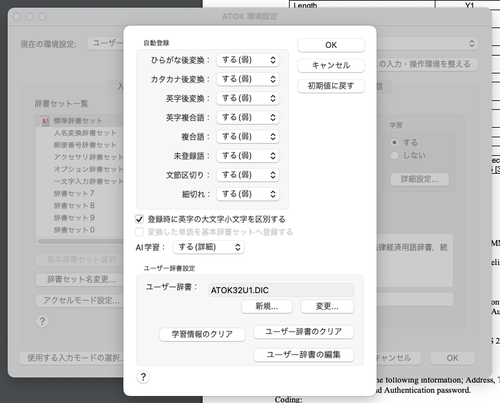Image resolution: width=500 pixels, height=403 pixels.
Task: Click 詳細設定... button in ATOK環境設定 window
Action: coord(420,179)
